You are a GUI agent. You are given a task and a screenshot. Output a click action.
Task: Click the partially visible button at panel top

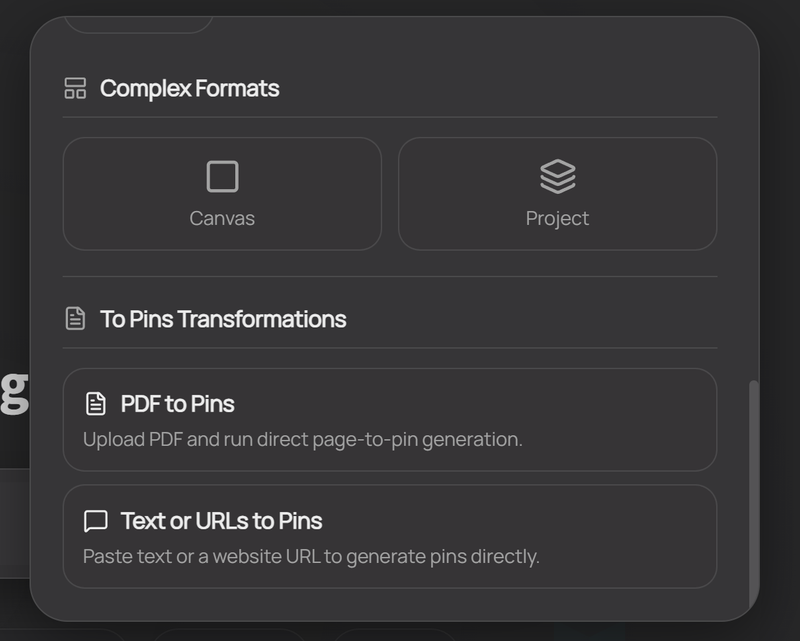click(139, 25)
